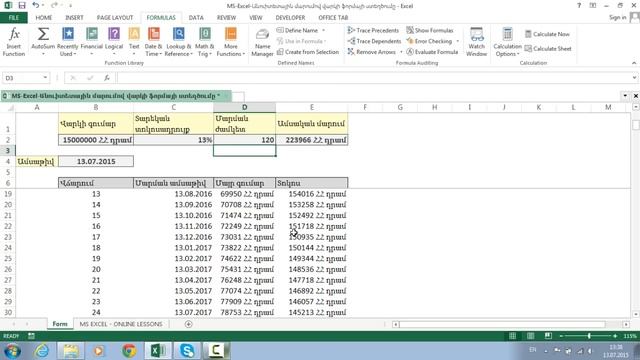
Task: Switch to Page Break Preview in status bar
Action: point(548,336)
